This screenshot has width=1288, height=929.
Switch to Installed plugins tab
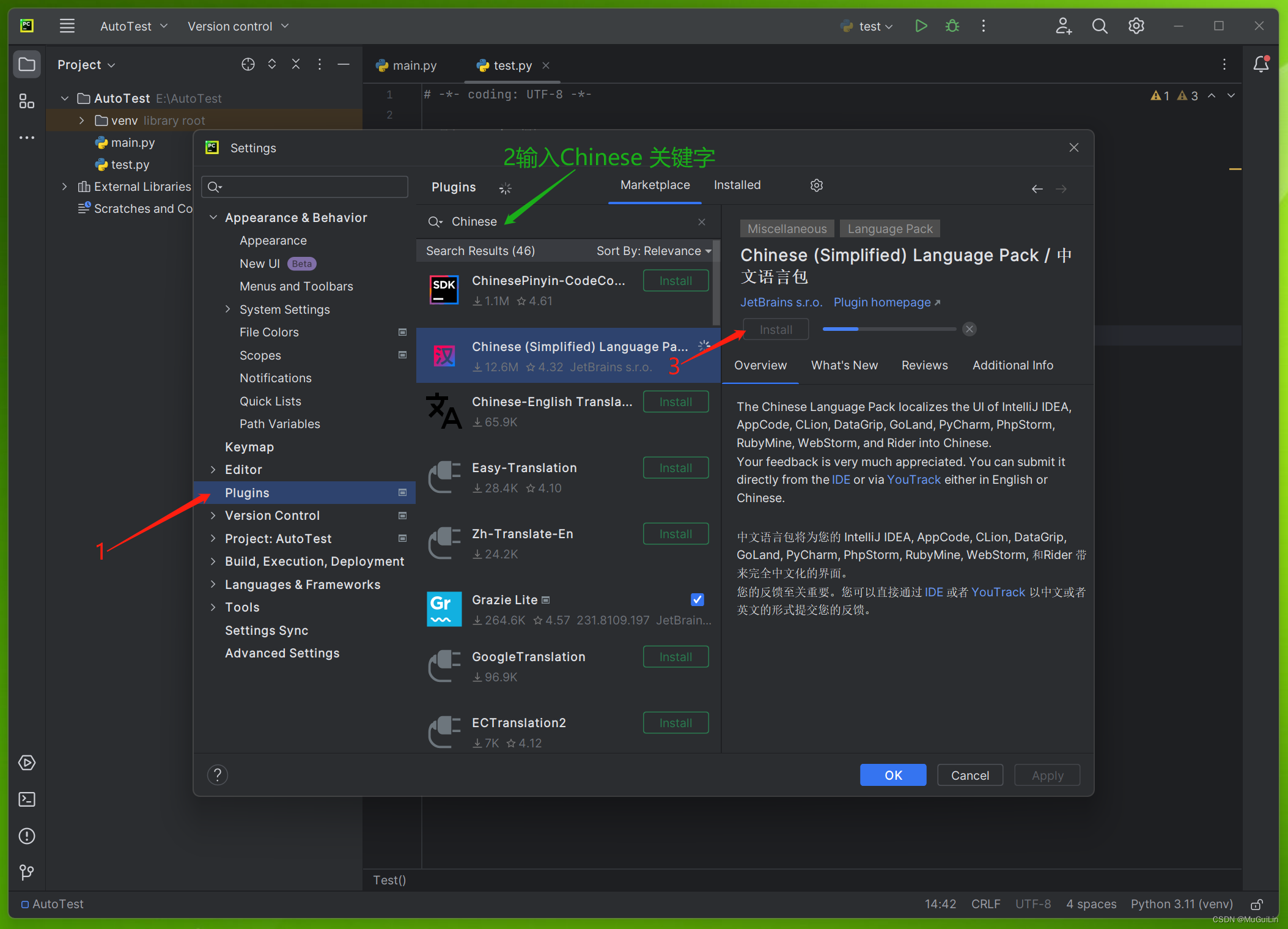[737, 185]
